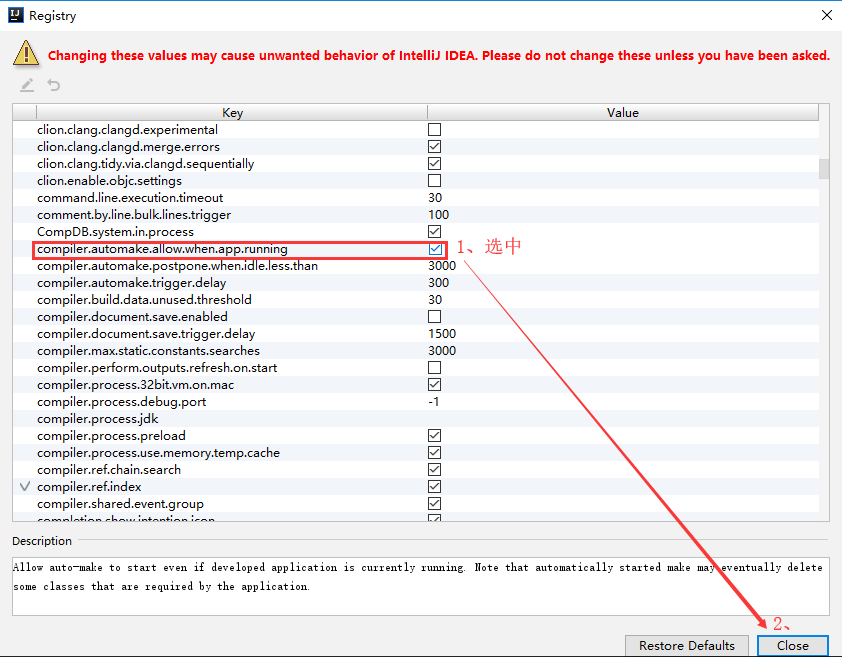Click value 3000 of compiler.max.static.constants.searches
The image size is (842, 657).
click(442, 351)
